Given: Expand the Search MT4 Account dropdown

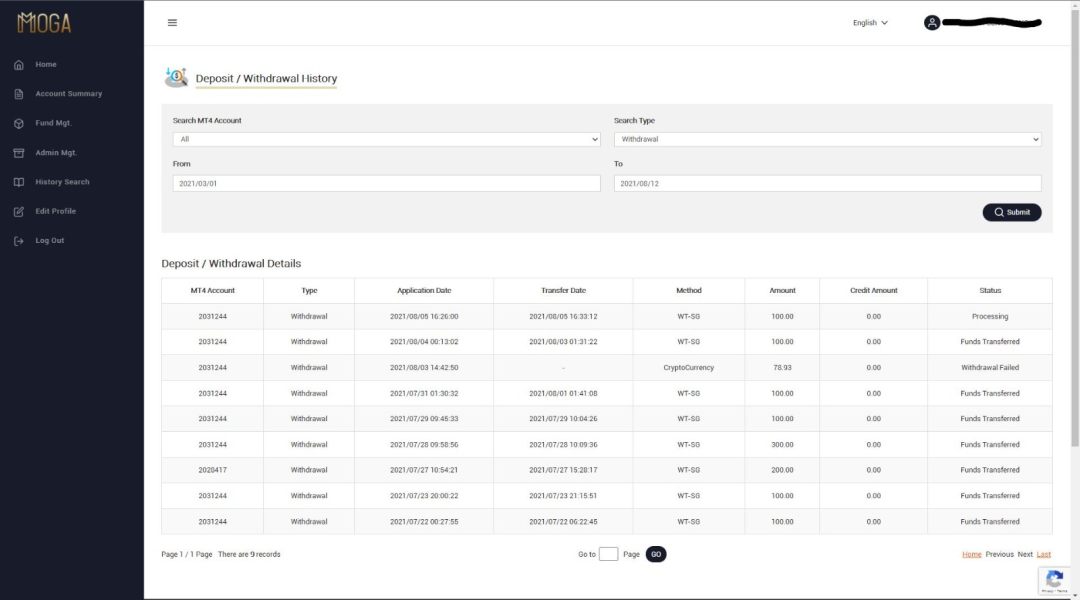Looking at the screenshot, I should 386,140.
